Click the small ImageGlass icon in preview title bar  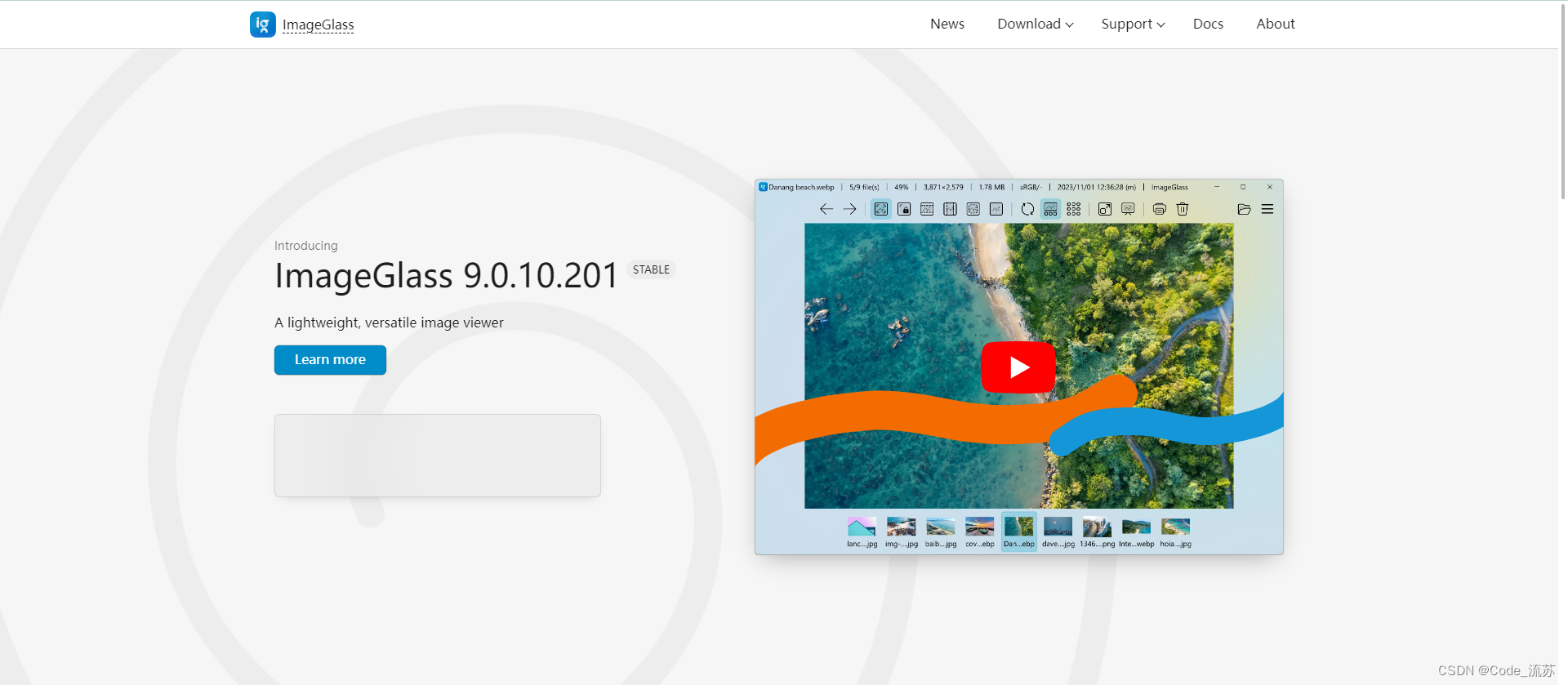pyautogui.click(x=763, y=187)
